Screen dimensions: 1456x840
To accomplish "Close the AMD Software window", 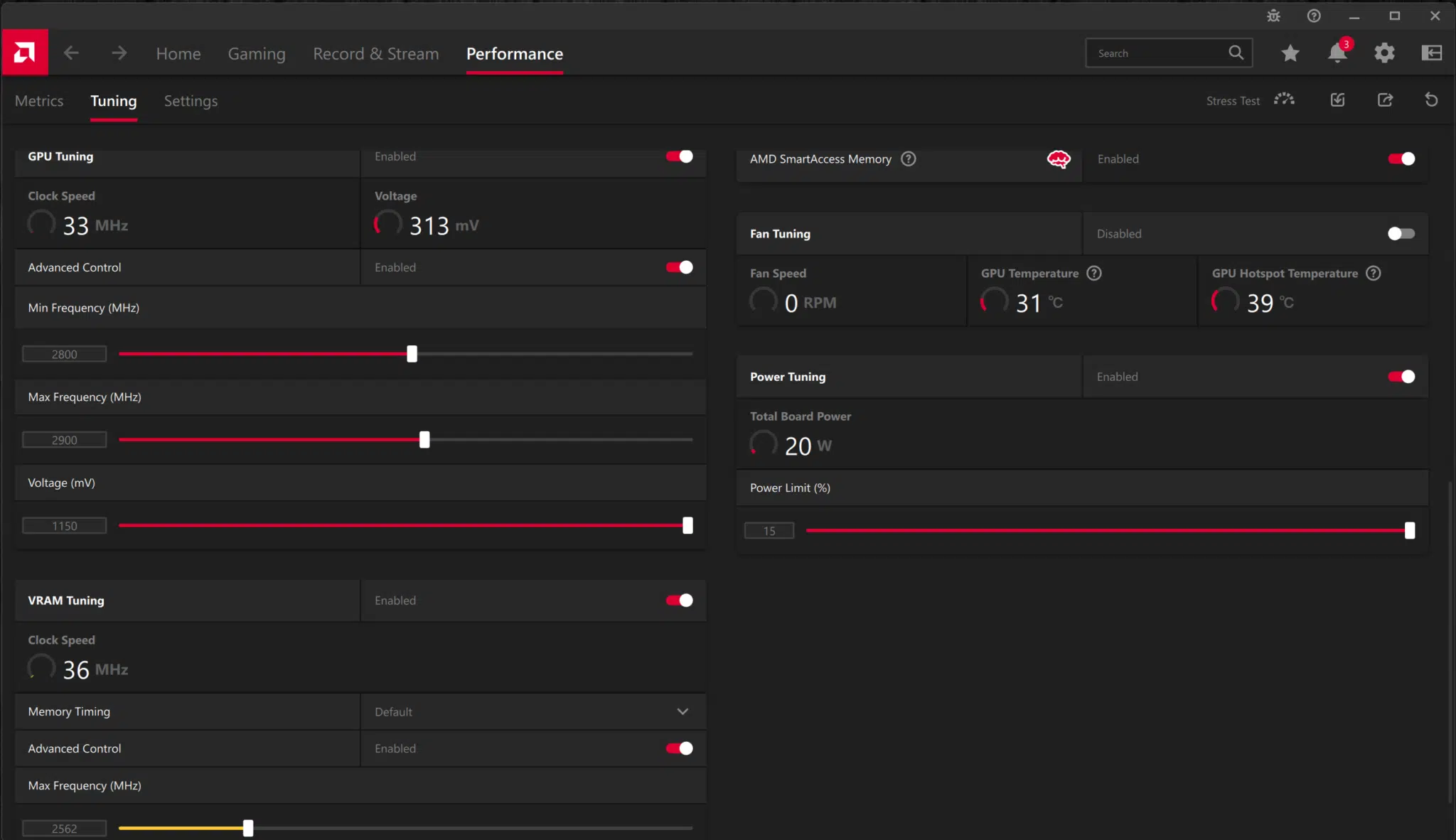I will click(1435, 16).
